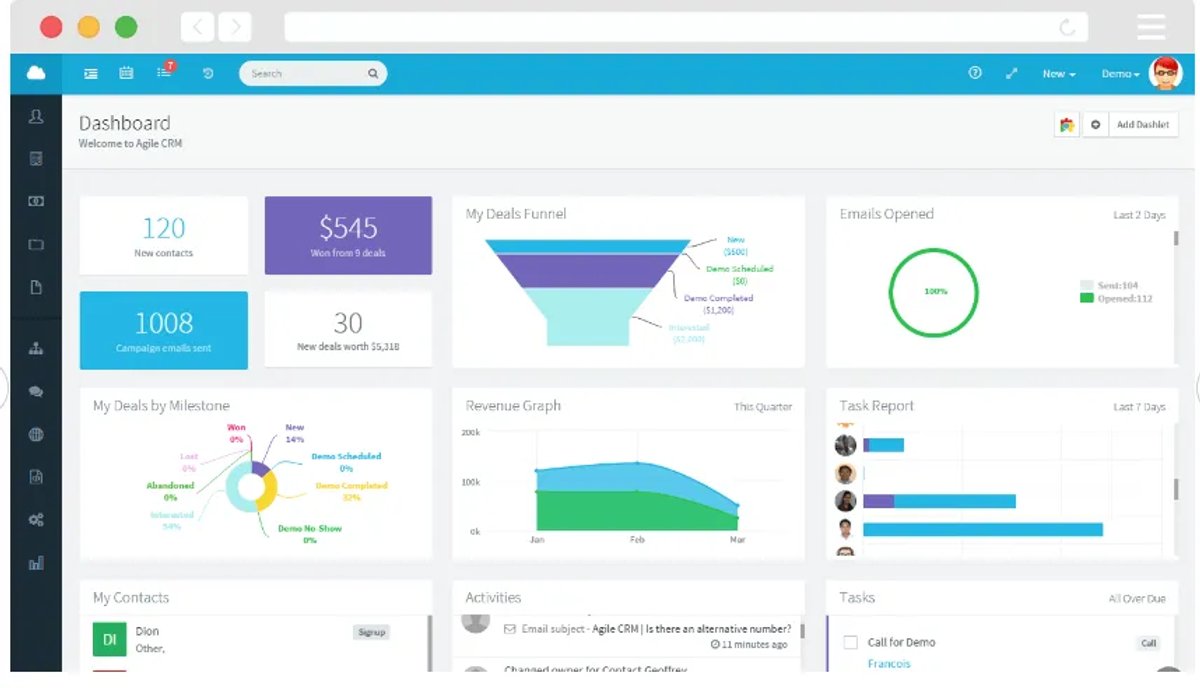This screenshot has height=688, width=1200.
Task: Click the Call tag on the Call for Demo task
Action: [1148, 643]
